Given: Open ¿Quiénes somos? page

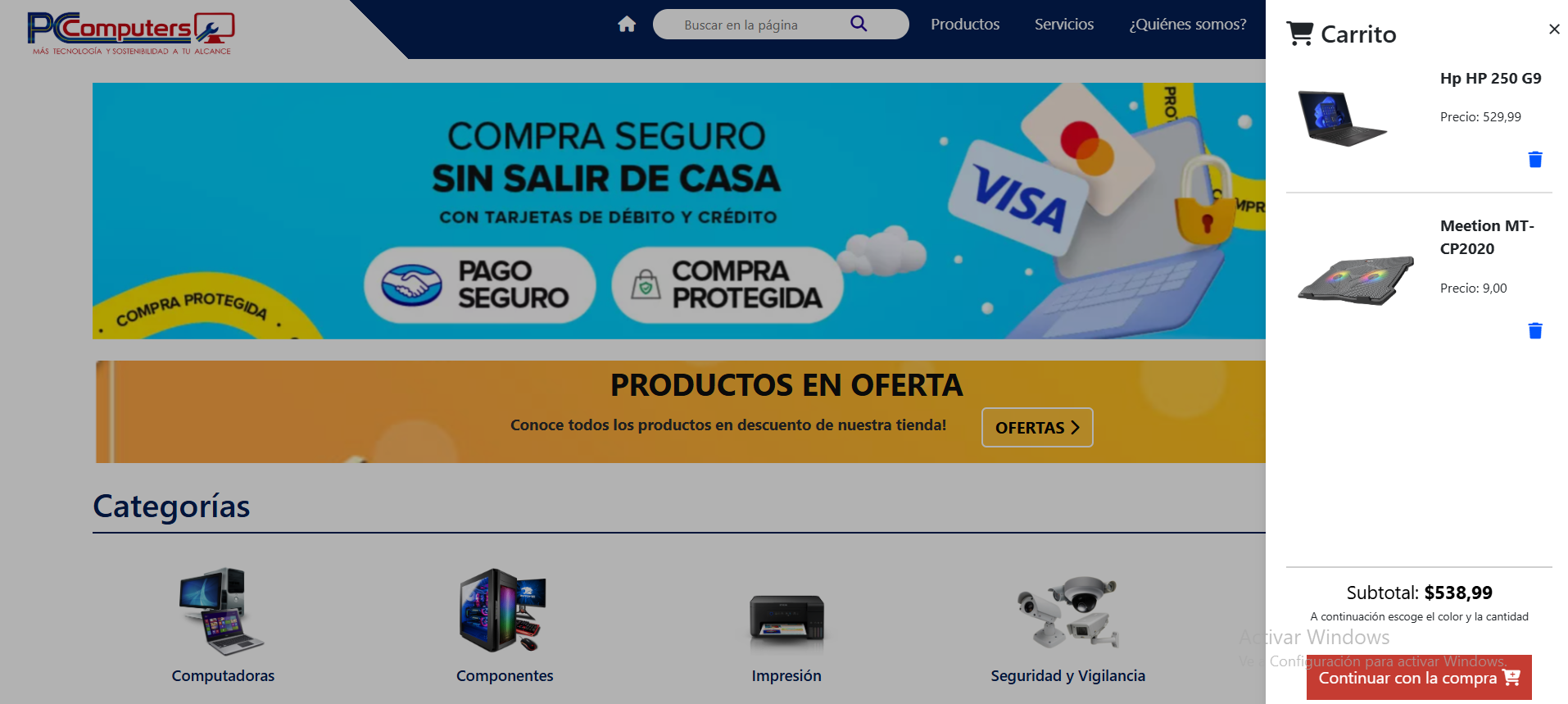Looking at the screenshot, I should (1188, 25).
